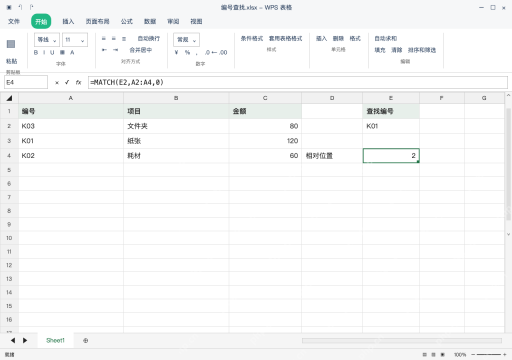Click Fill (填充) in editing group
The width and height of the screenshot is (512, 360).
[x=380, y=50]
